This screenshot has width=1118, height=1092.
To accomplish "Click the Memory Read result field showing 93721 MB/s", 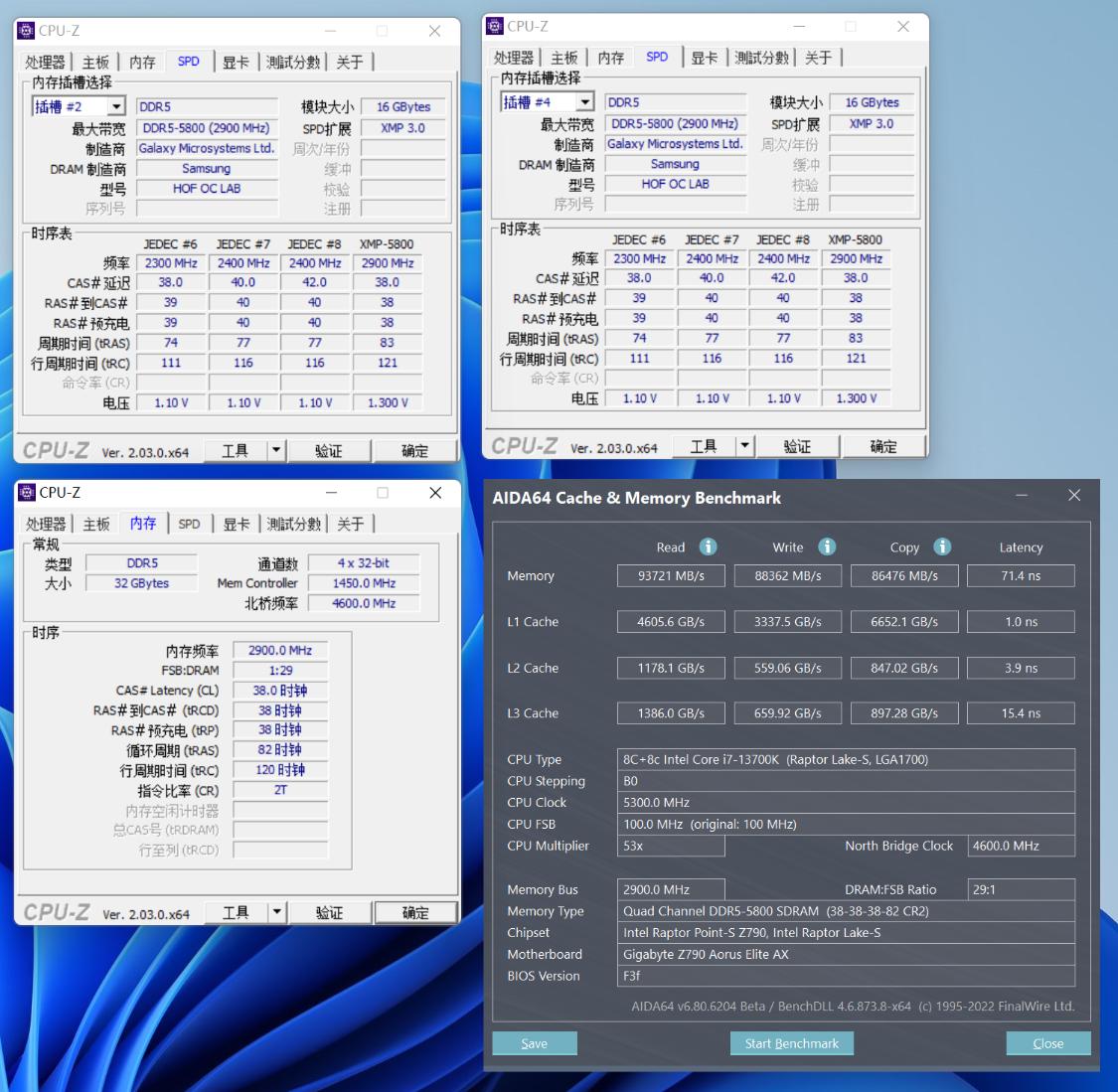I will click(x=671, y=575).
